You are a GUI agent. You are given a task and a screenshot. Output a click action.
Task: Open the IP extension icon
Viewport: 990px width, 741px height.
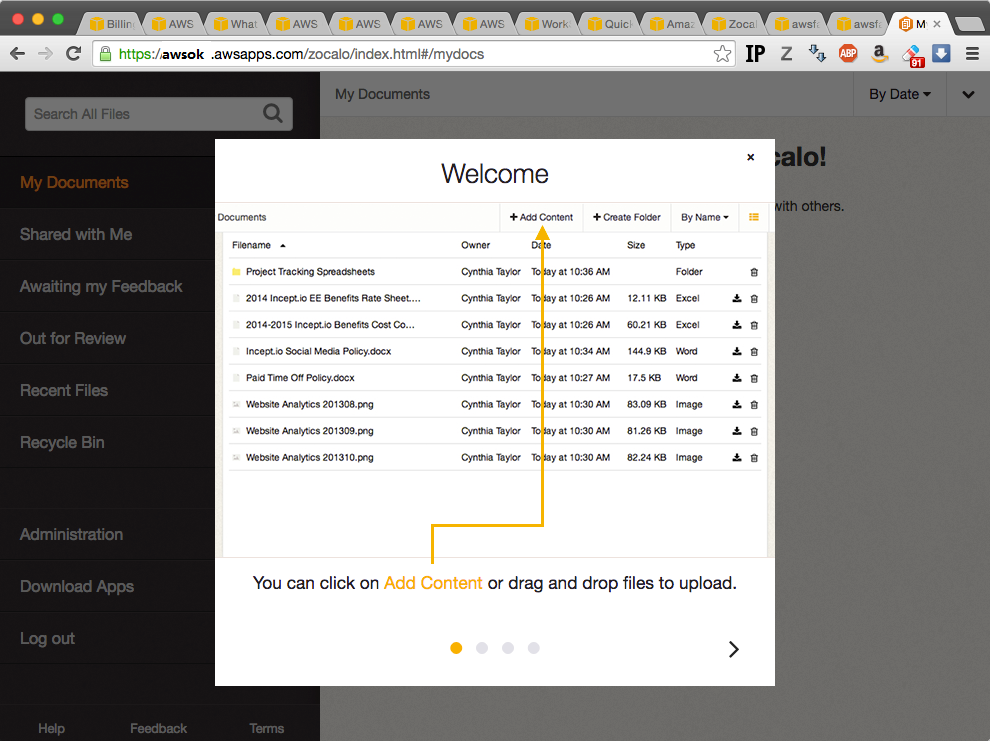pyautogui.click(x=755, y=54)
